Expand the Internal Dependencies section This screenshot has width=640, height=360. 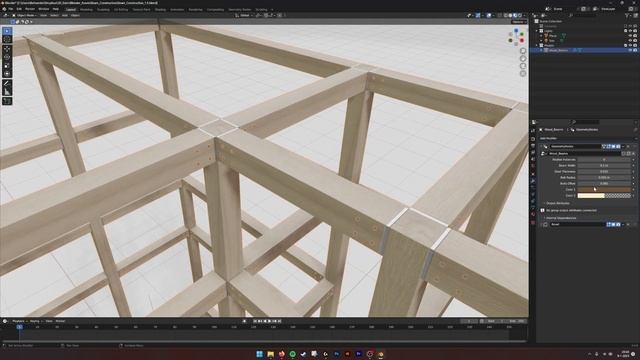[x=561, y=218]
